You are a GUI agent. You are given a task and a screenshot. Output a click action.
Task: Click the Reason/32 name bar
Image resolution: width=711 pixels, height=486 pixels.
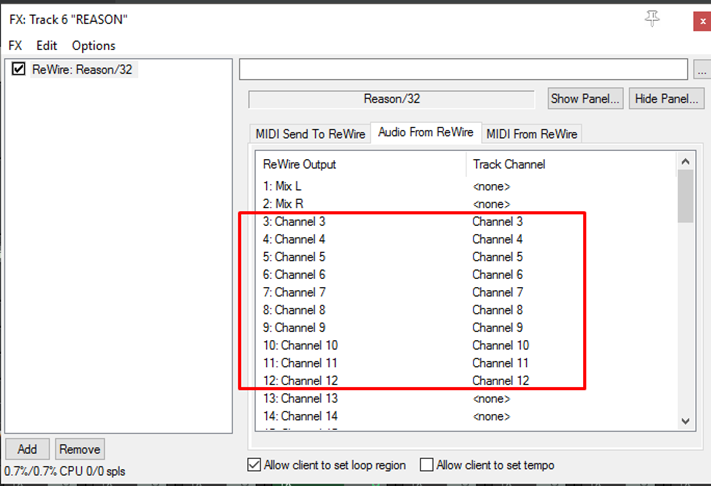[392, 99]
